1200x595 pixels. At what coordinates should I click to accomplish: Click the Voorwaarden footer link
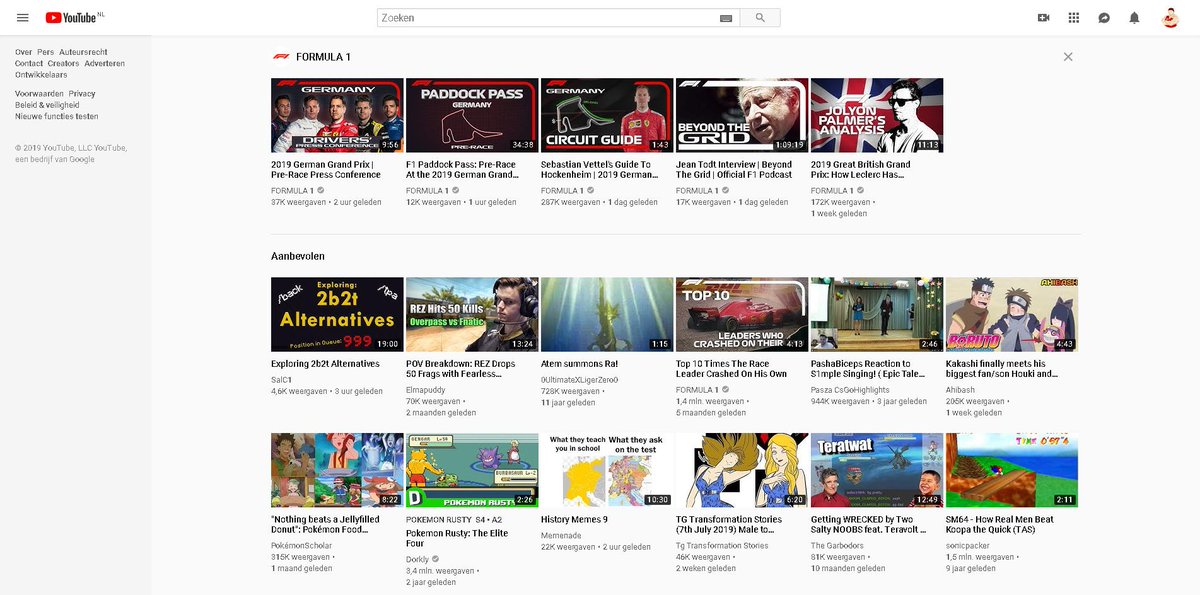(x=39, y=94)
